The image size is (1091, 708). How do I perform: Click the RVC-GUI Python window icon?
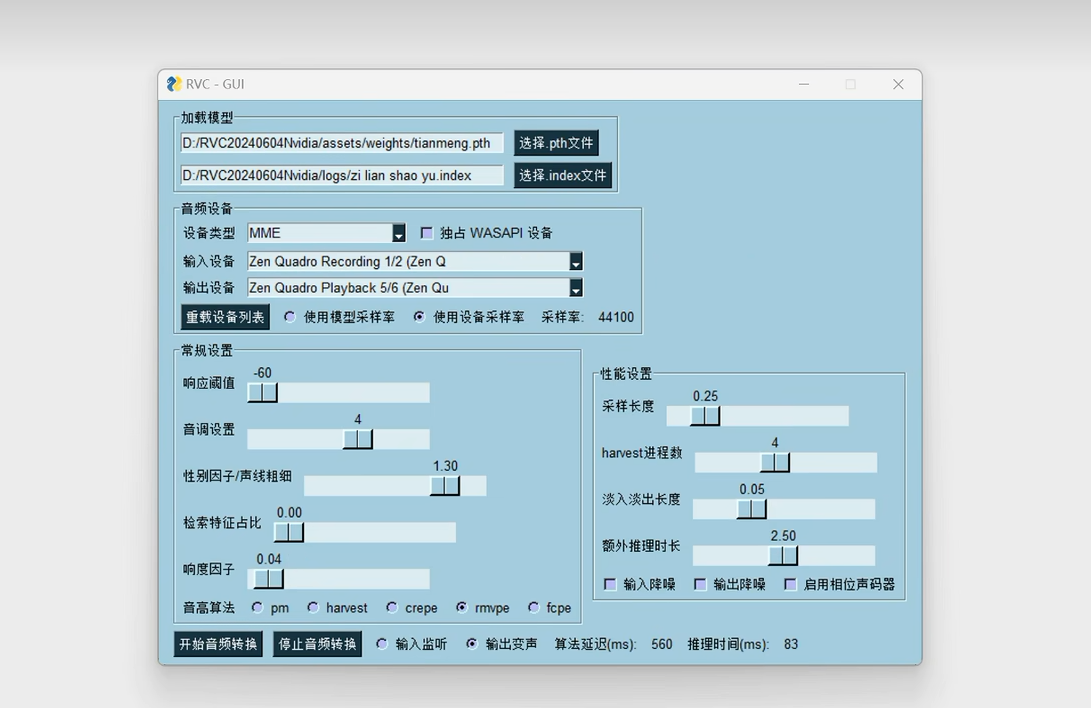point(174,84)
